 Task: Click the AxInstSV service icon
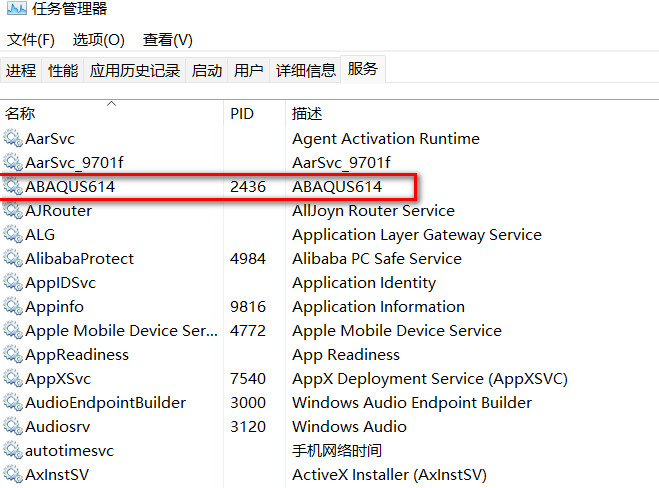(x=12, y=475)
